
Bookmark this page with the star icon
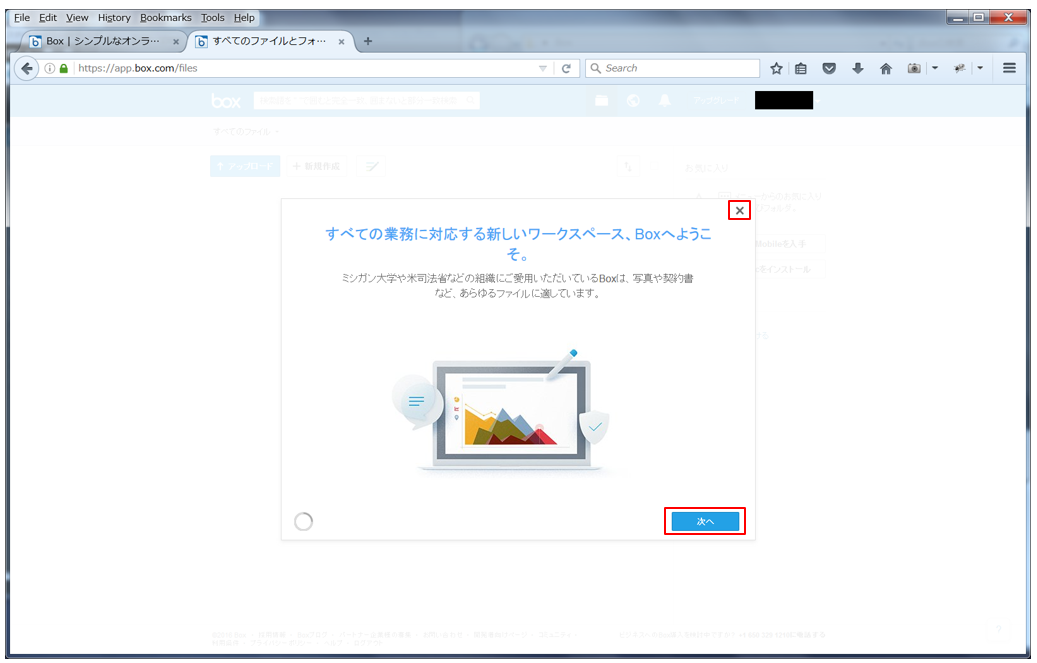point(776,68)
